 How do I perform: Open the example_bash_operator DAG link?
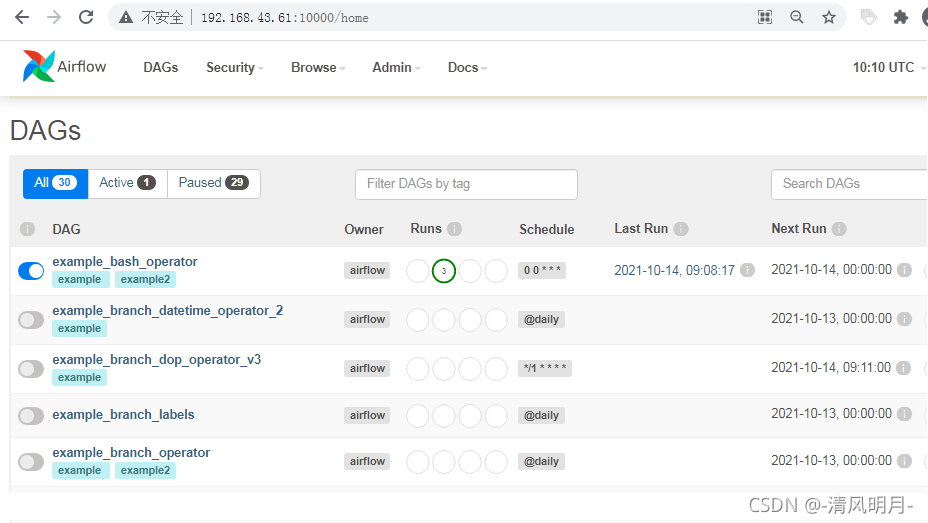tap(125, 262)
